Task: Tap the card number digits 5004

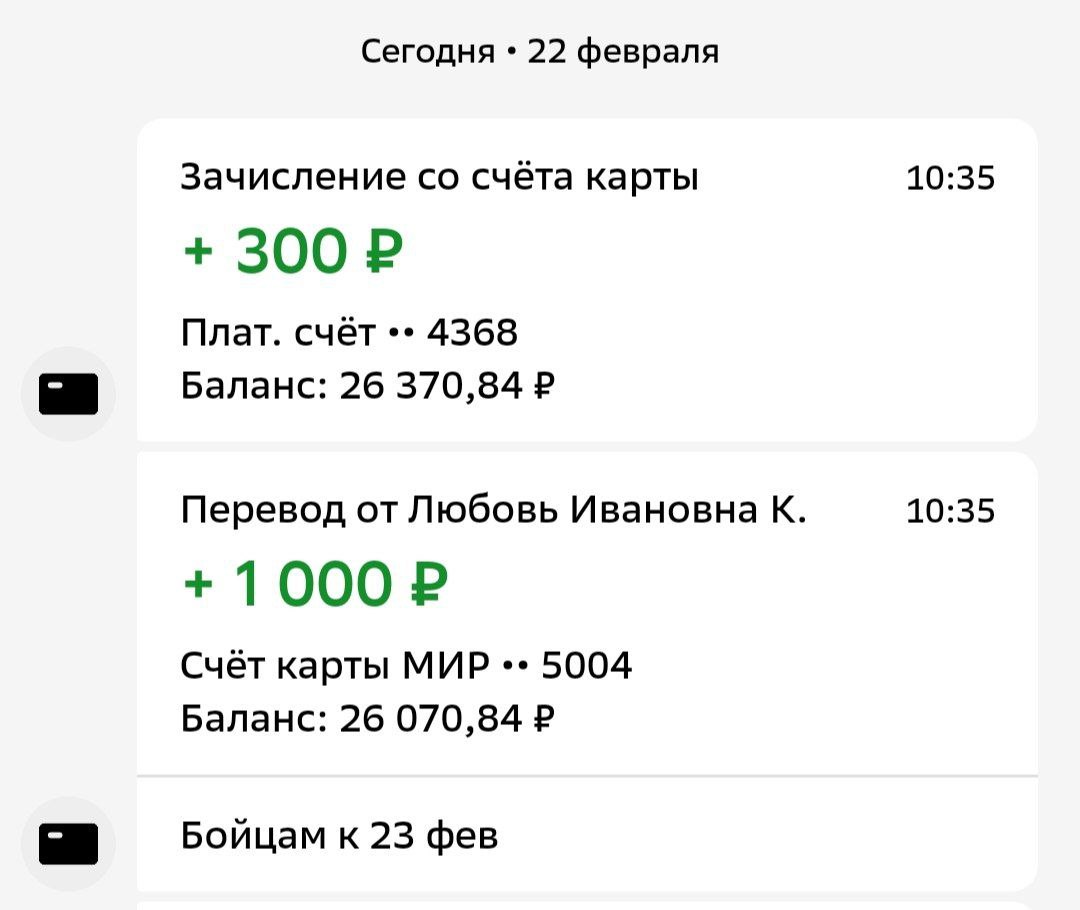Action: click(x=587, y=666)
